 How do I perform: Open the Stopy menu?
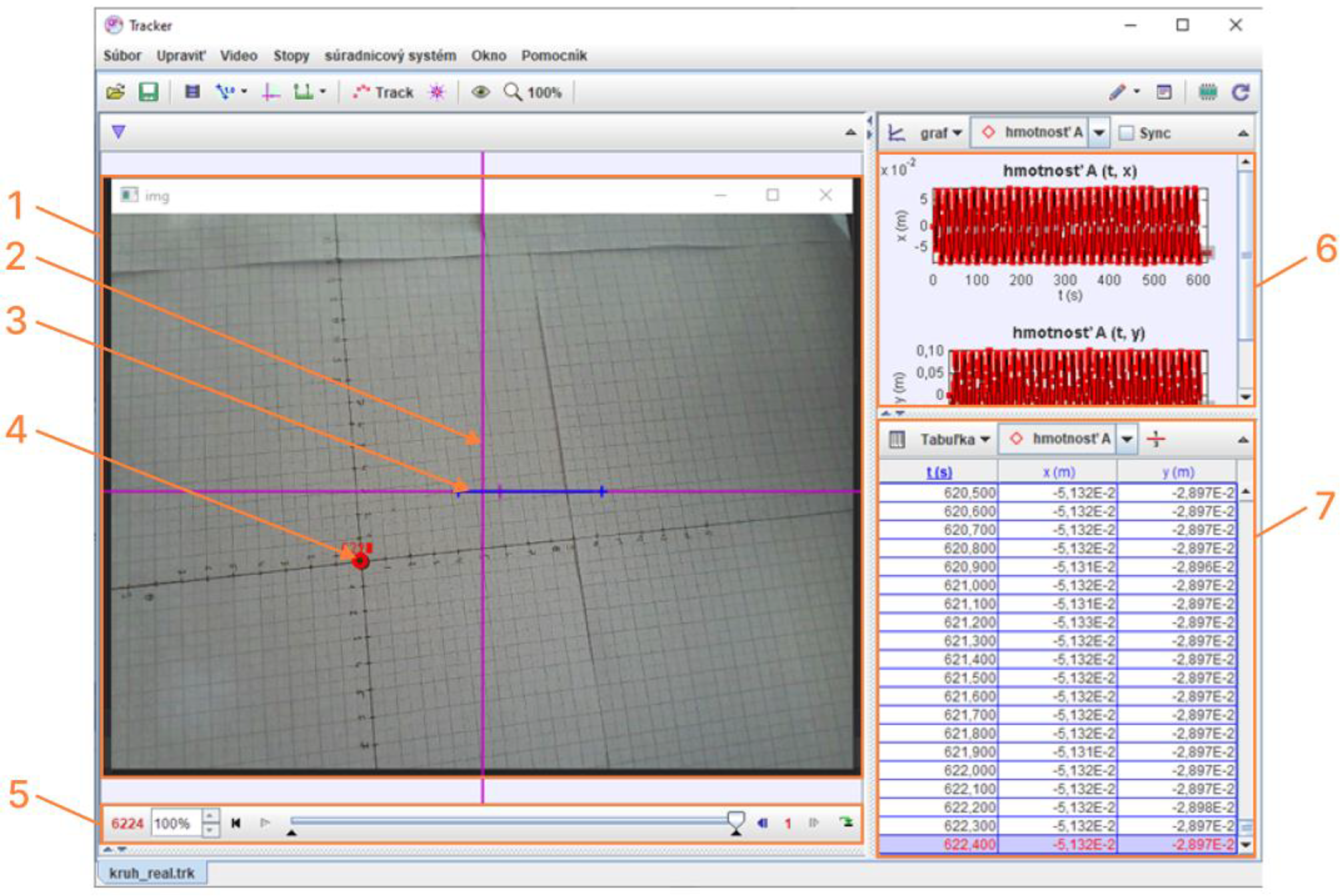point(291,56)
